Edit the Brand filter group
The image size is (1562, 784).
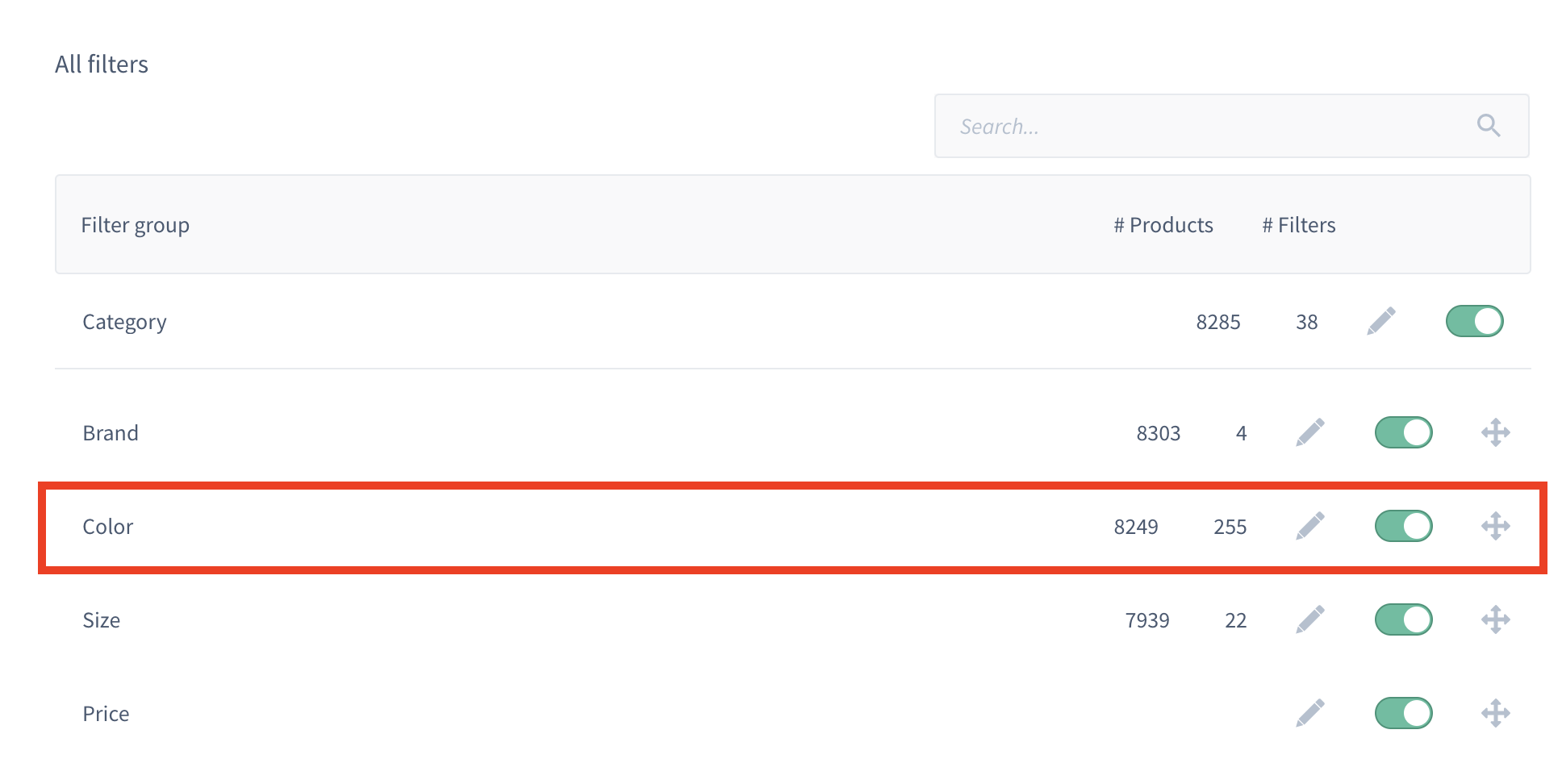[x=1310, y=432]
